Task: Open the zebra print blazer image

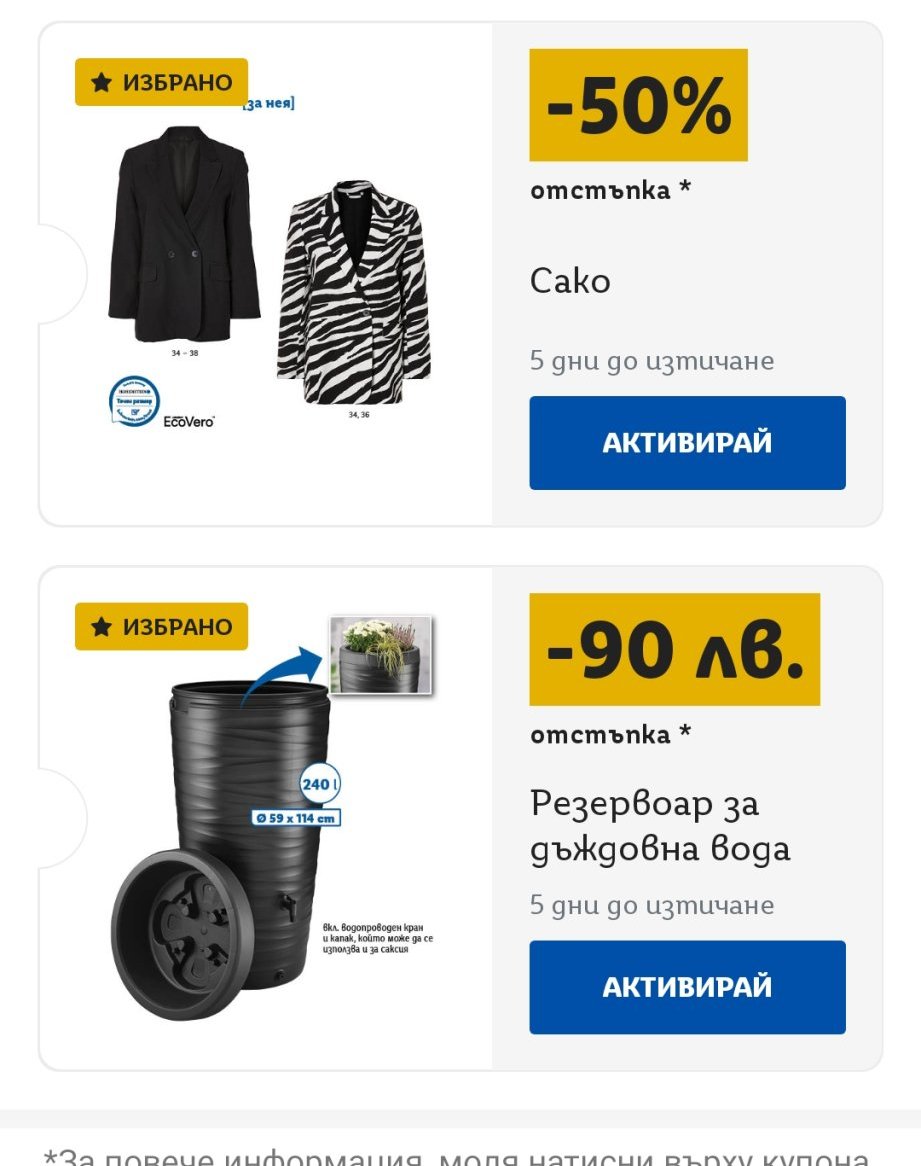Action: point(353,292)
